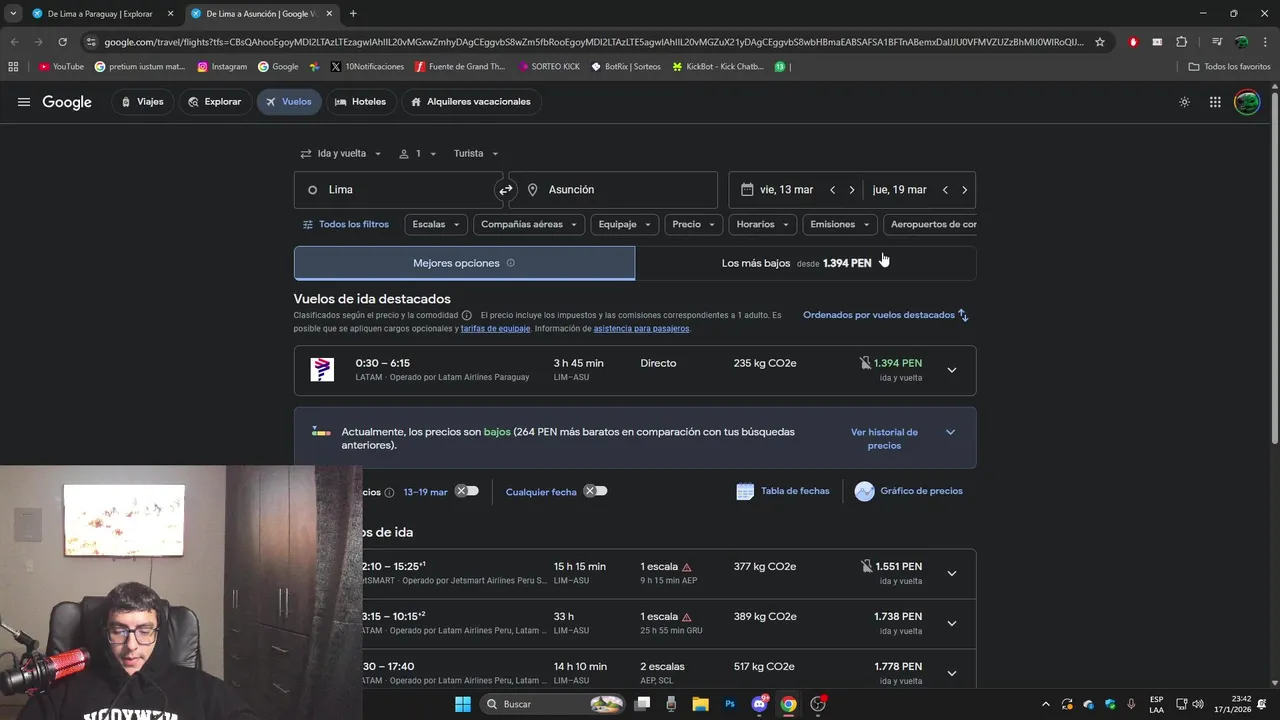Toggle the 13–19 mar price tracking switch
This screenshot has height=720, width=1280.
click(467, 491)
